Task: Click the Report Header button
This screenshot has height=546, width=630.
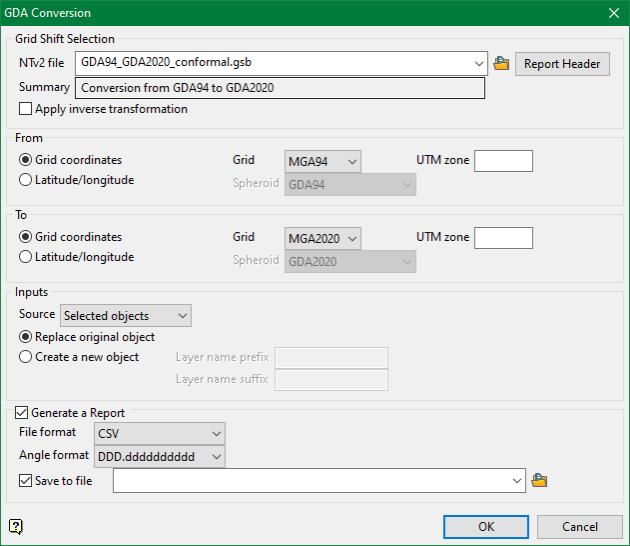Action: [x=562, y=64]
